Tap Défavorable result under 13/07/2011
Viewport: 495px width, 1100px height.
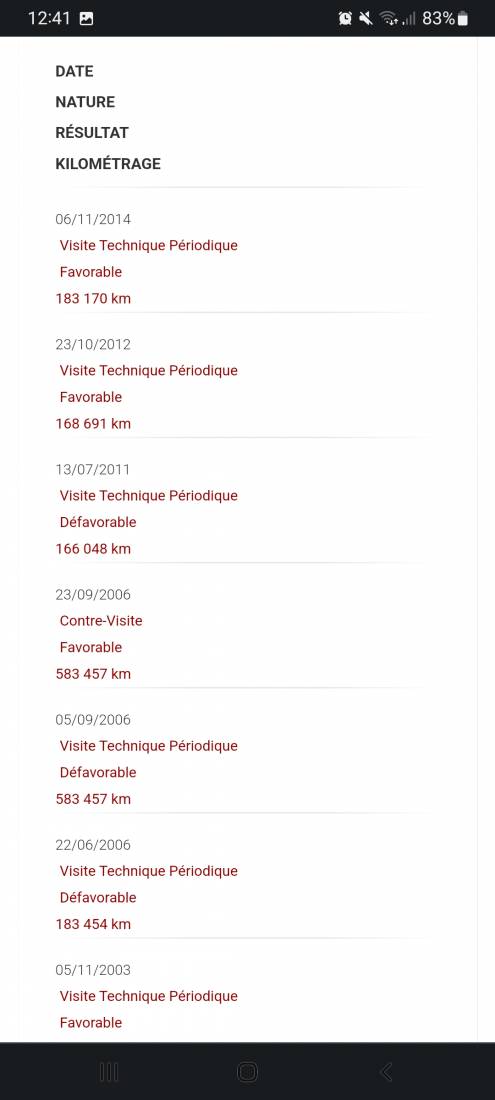(98, 522)
